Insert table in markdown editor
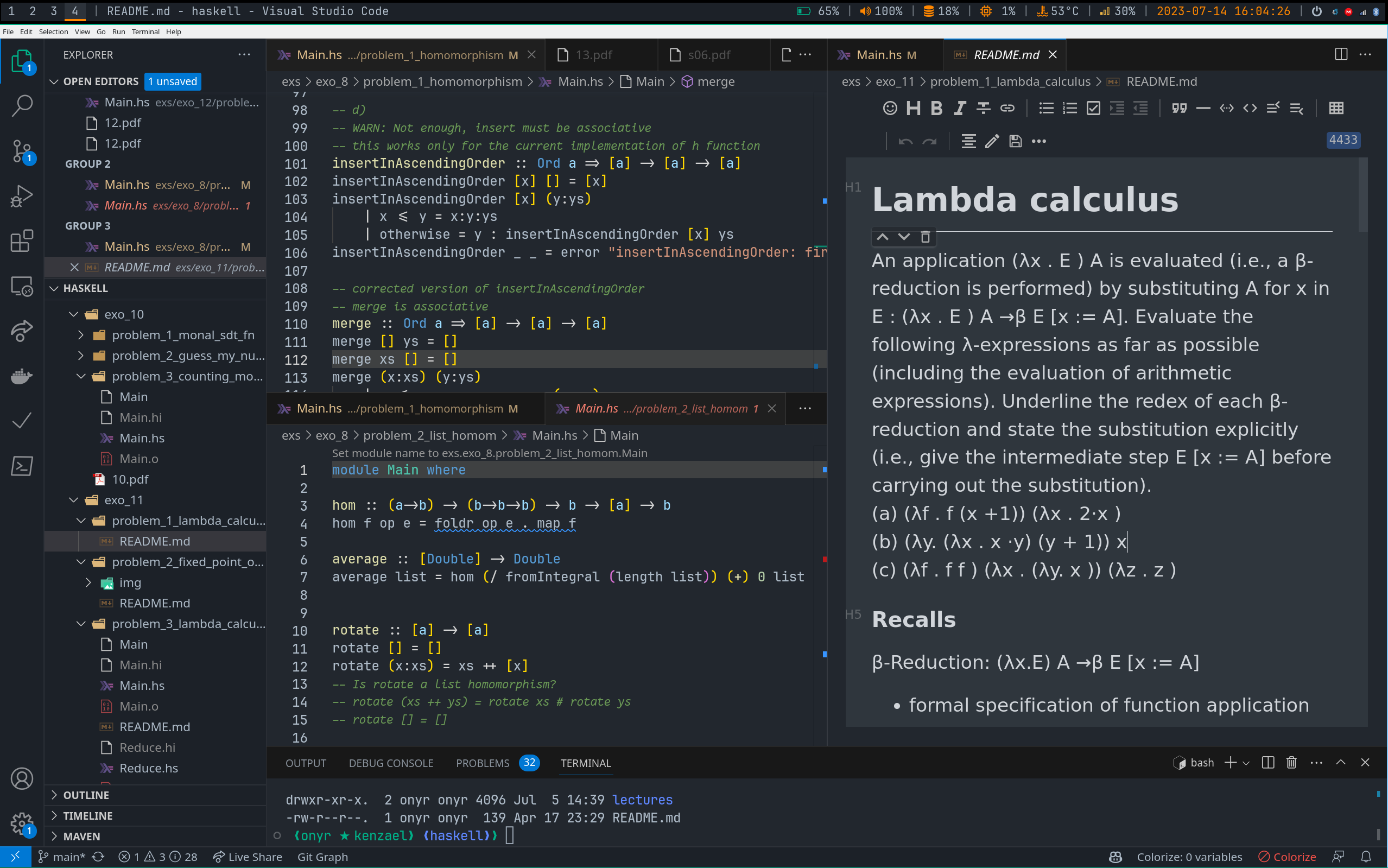Screen dimensions: 1388x868 click(1336, 108)
